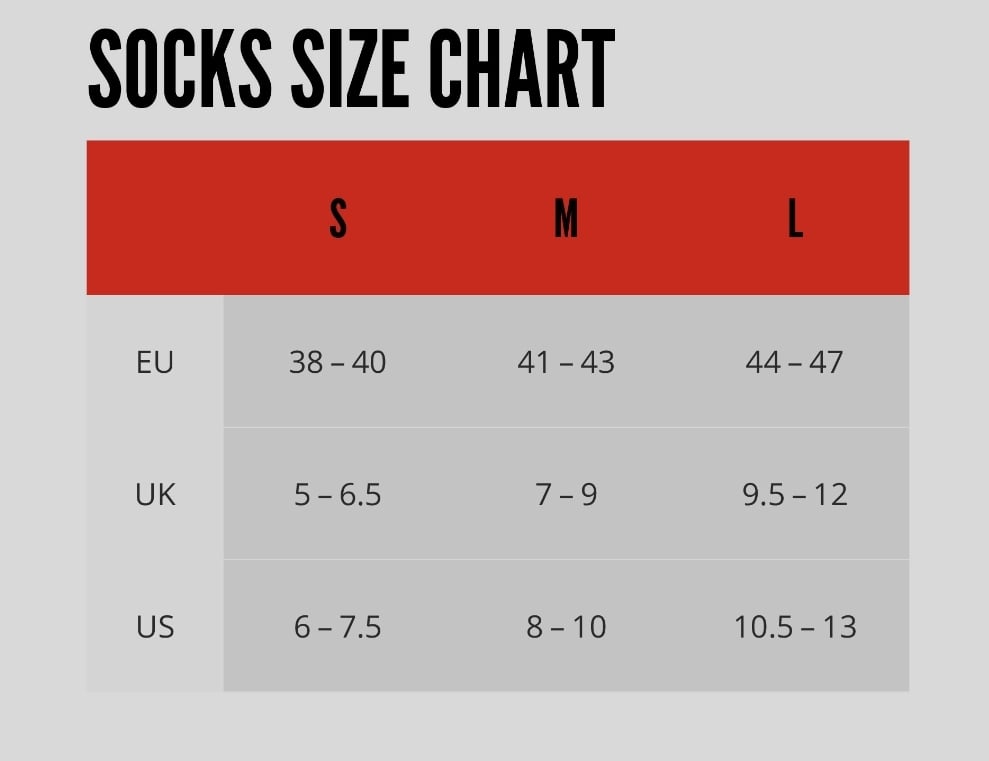Pick the UK large size 9.5 – 12 cell
Screen dimensions: 989x761
(795, 494)
